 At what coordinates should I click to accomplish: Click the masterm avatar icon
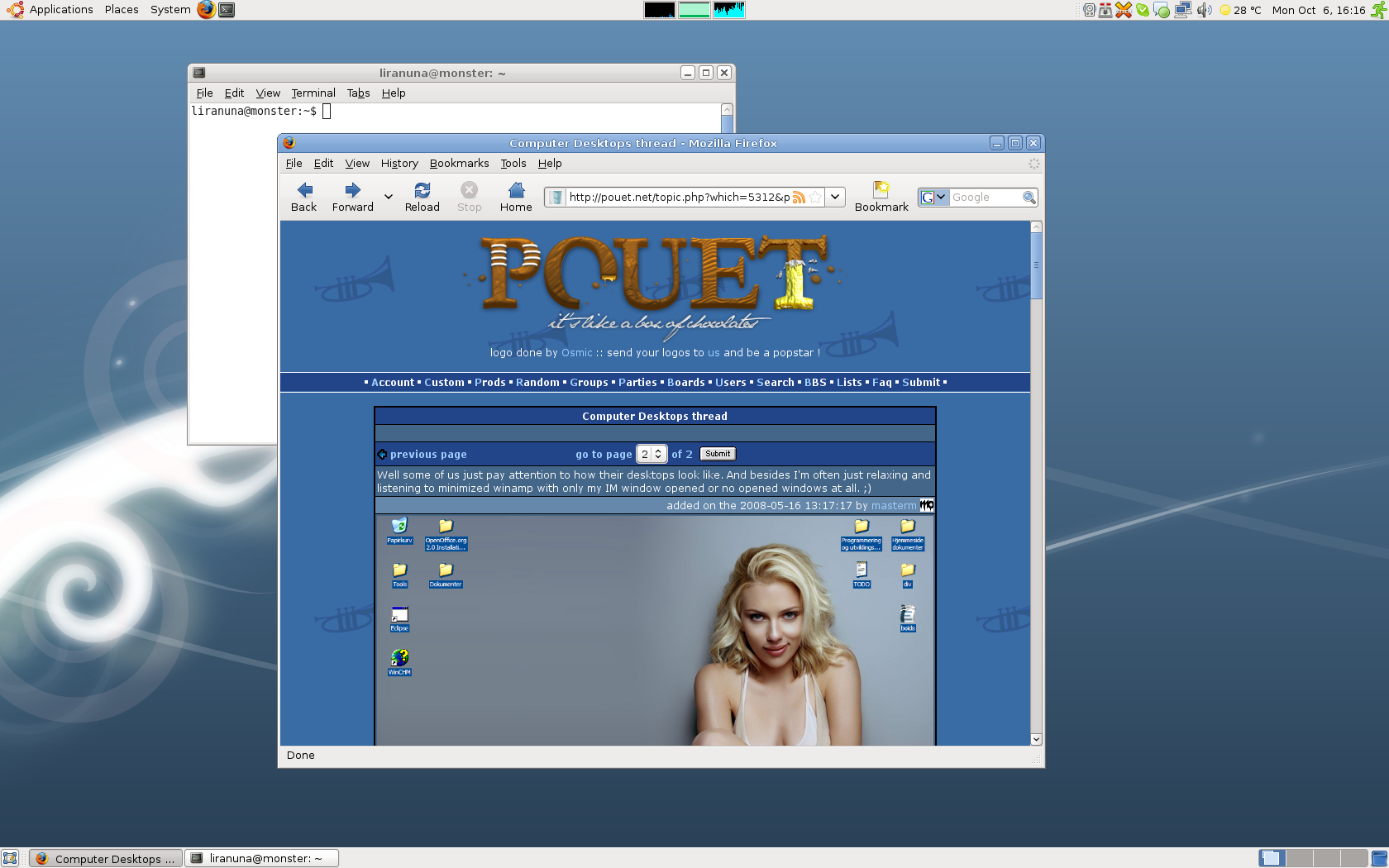[x=927, y=505]
